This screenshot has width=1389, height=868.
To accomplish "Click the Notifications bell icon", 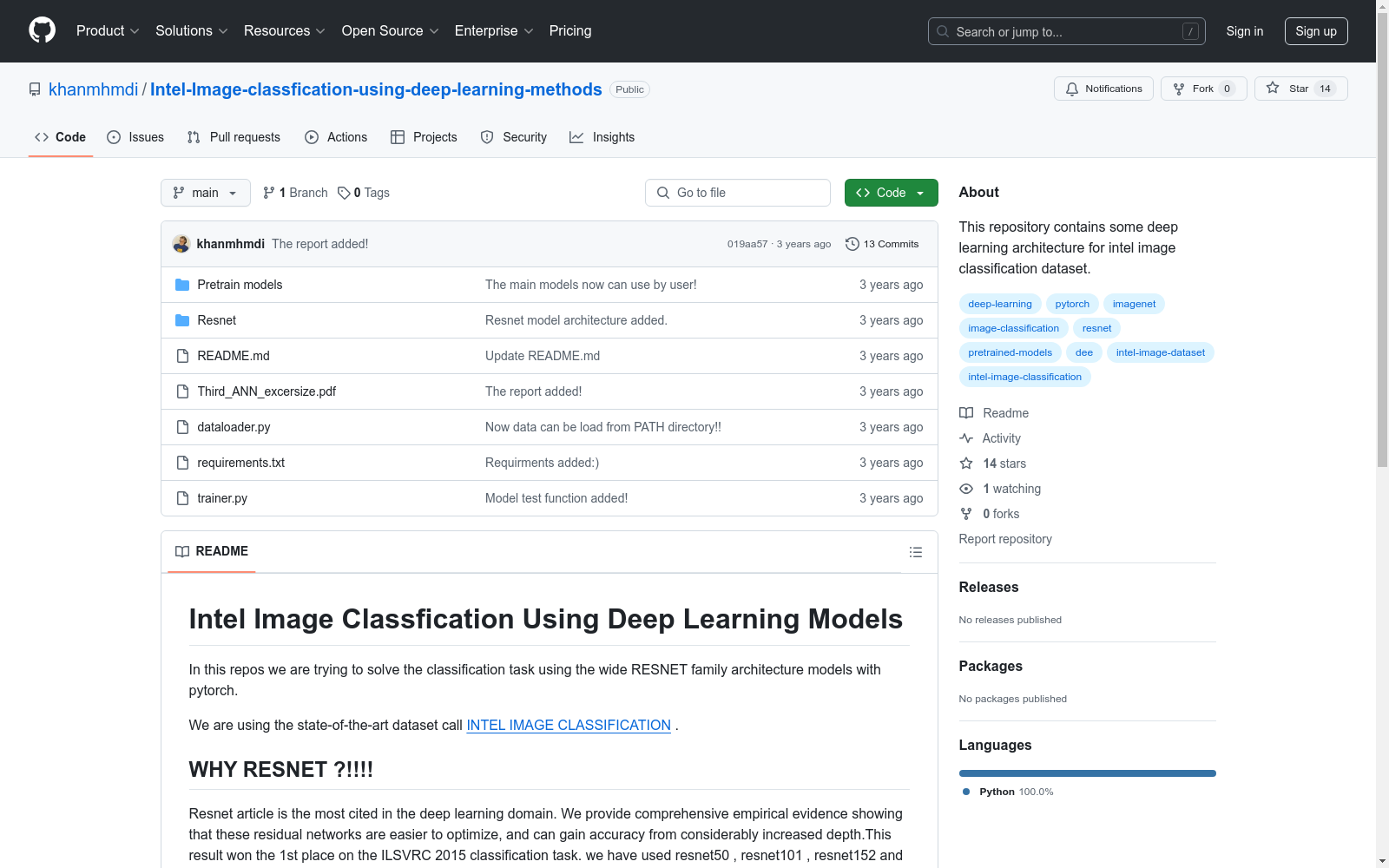I will click(1072, 89).
